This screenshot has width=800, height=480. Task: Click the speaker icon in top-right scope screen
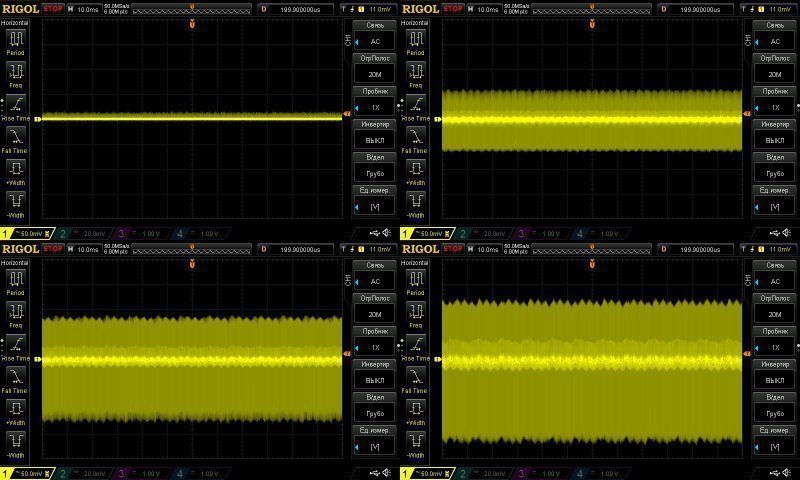786,233
